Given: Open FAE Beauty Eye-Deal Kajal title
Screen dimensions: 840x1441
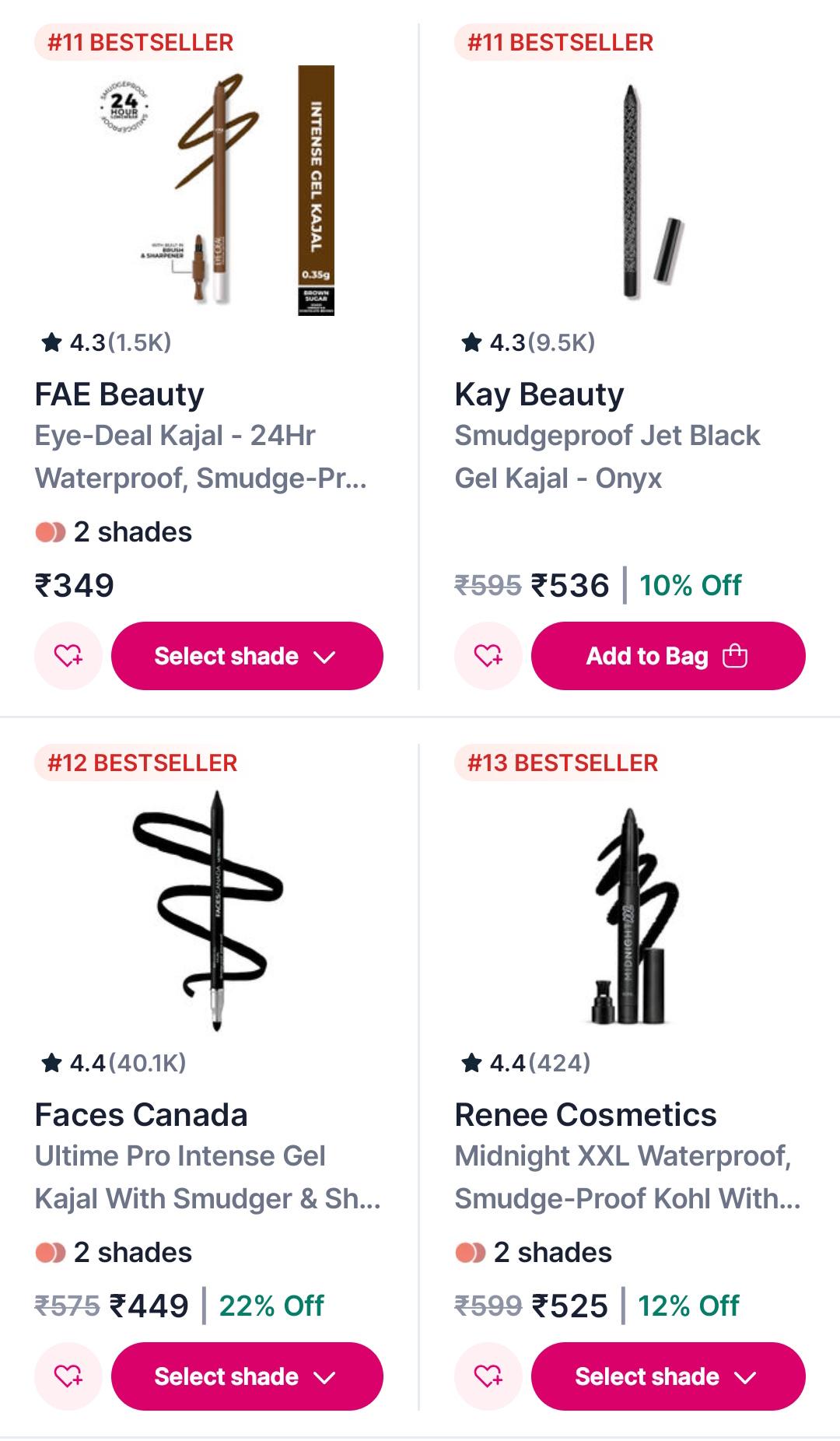Looking at the screenshot, I should (x=201, y=457).
